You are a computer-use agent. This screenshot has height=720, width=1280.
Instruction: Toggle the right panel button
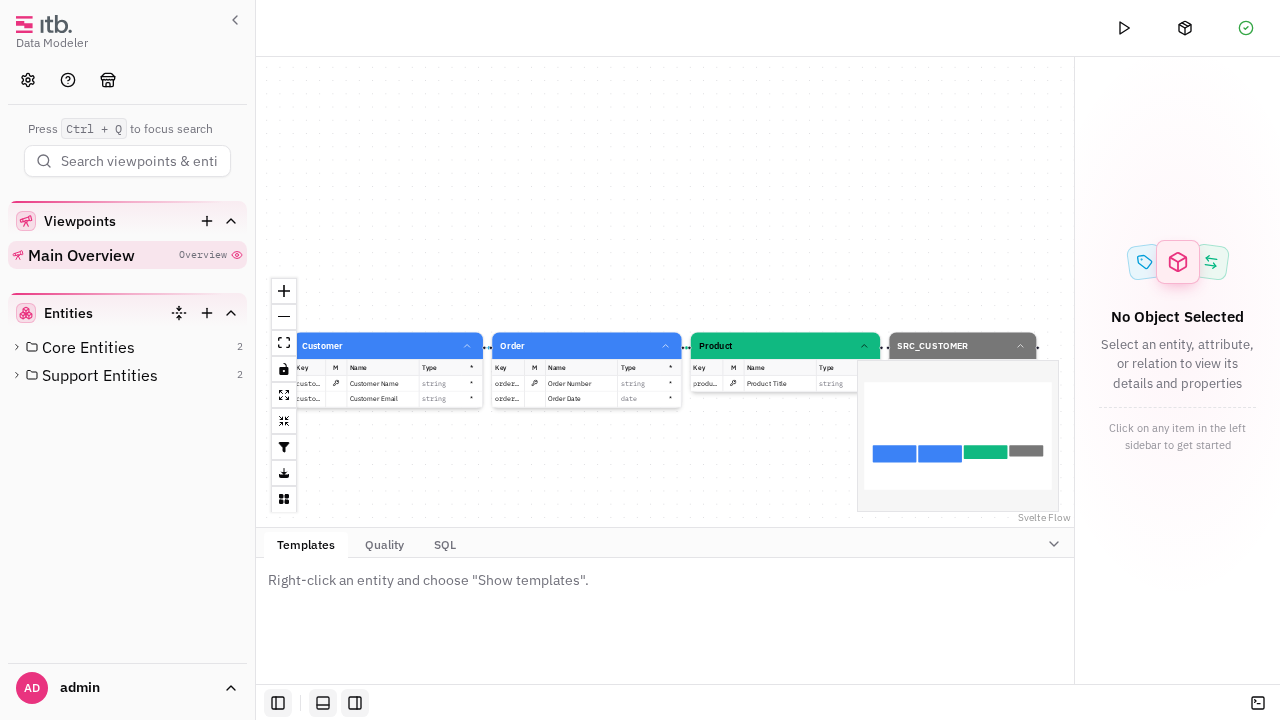click(x=355, y=703)
